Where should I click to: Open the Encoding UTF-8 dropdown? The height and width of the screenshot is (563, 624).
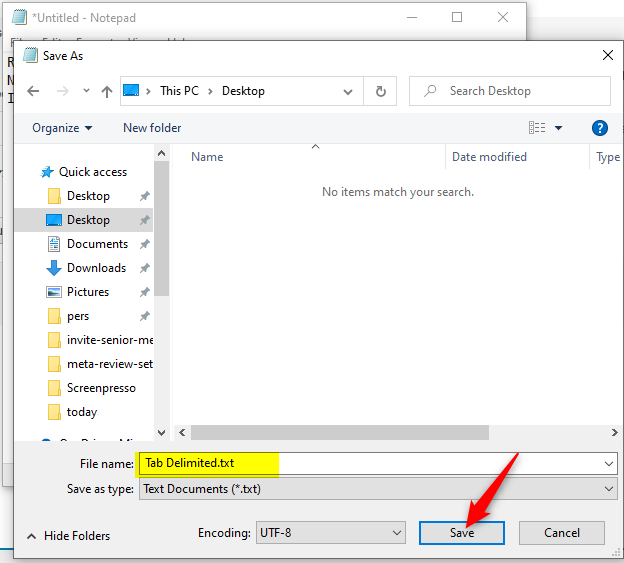pyautogui.click(x=331, y=532)
